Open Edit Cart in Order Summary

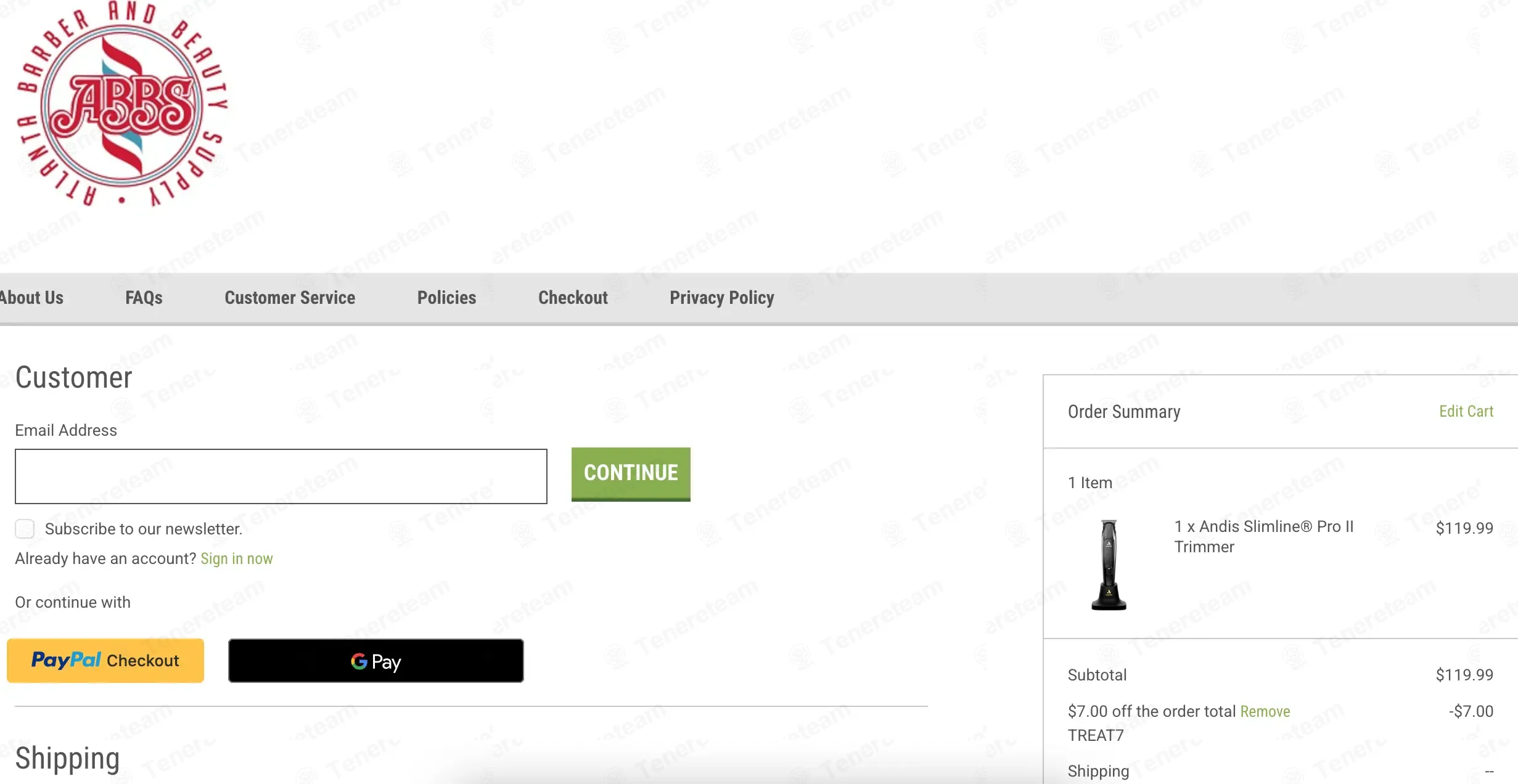[1466, 411]
